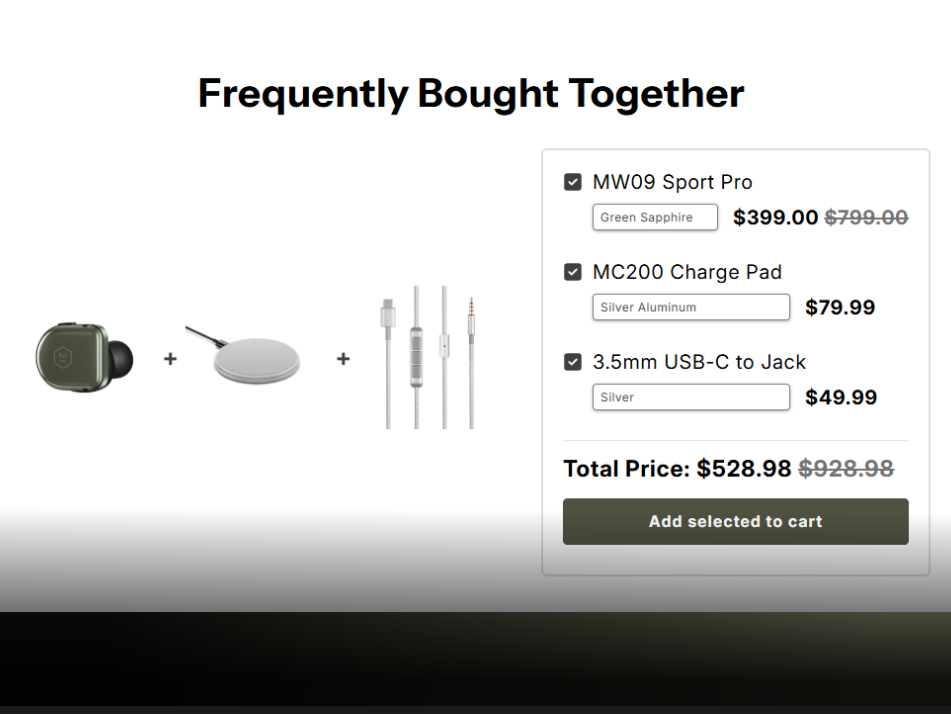This screenshot has width=951, height=714.
Task: Click the $399.00 sale price
Action: click(775, 217)
